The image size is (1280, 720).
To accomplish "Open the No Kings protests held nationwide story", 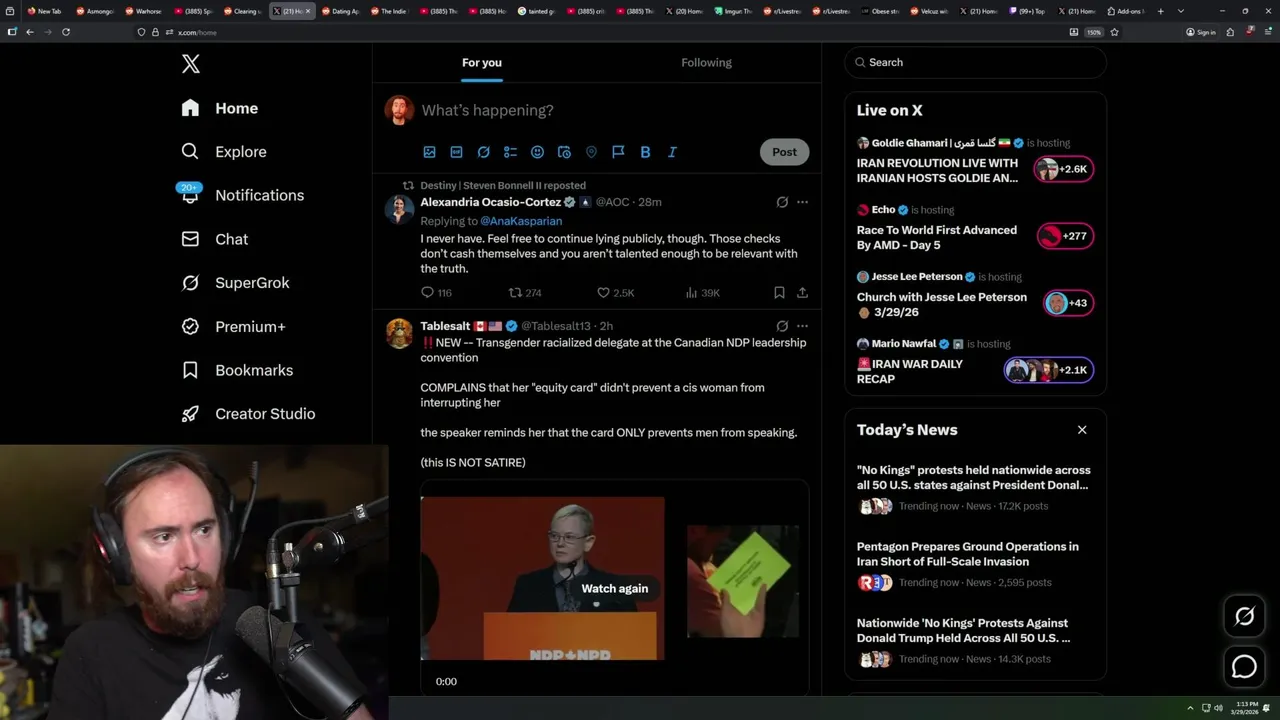I will [974, 478].
